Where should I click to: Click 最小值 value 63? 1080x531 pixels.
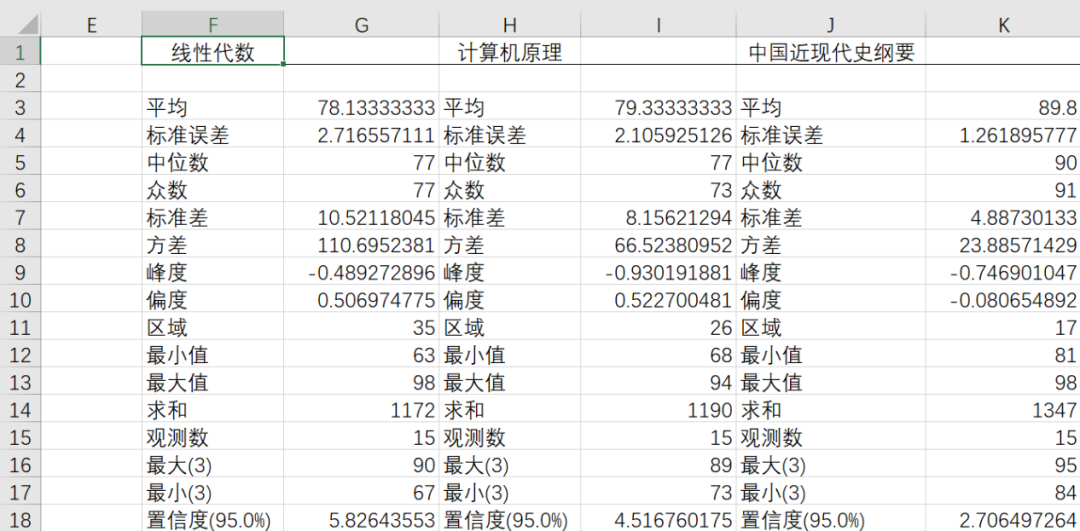tap(424, 355)
